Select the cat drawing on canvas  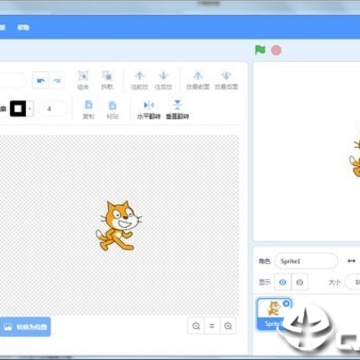click(119, 225)
